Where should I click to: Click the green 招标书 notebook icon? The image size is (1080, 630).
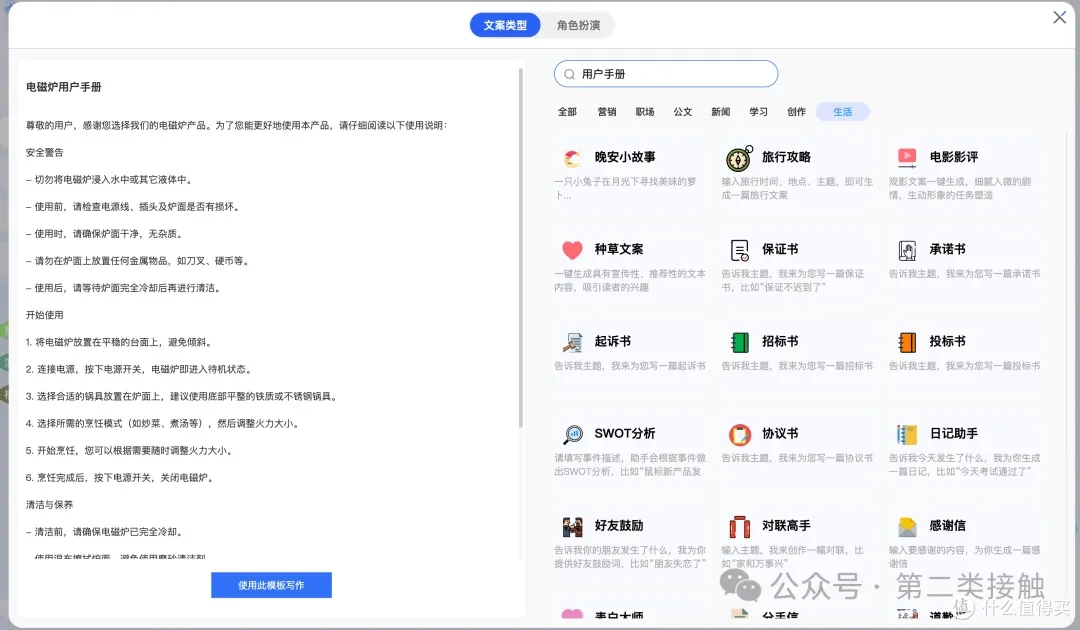(x=739, y=342)
